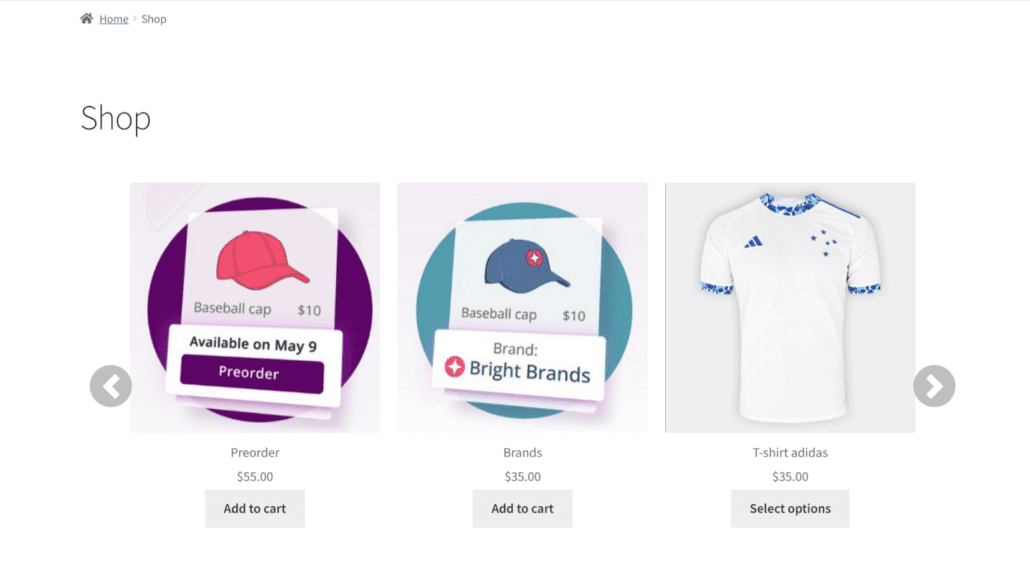Select options for T-shirt adidas
This screenshot has height=574, width=1030.
(x=790, y=509)
